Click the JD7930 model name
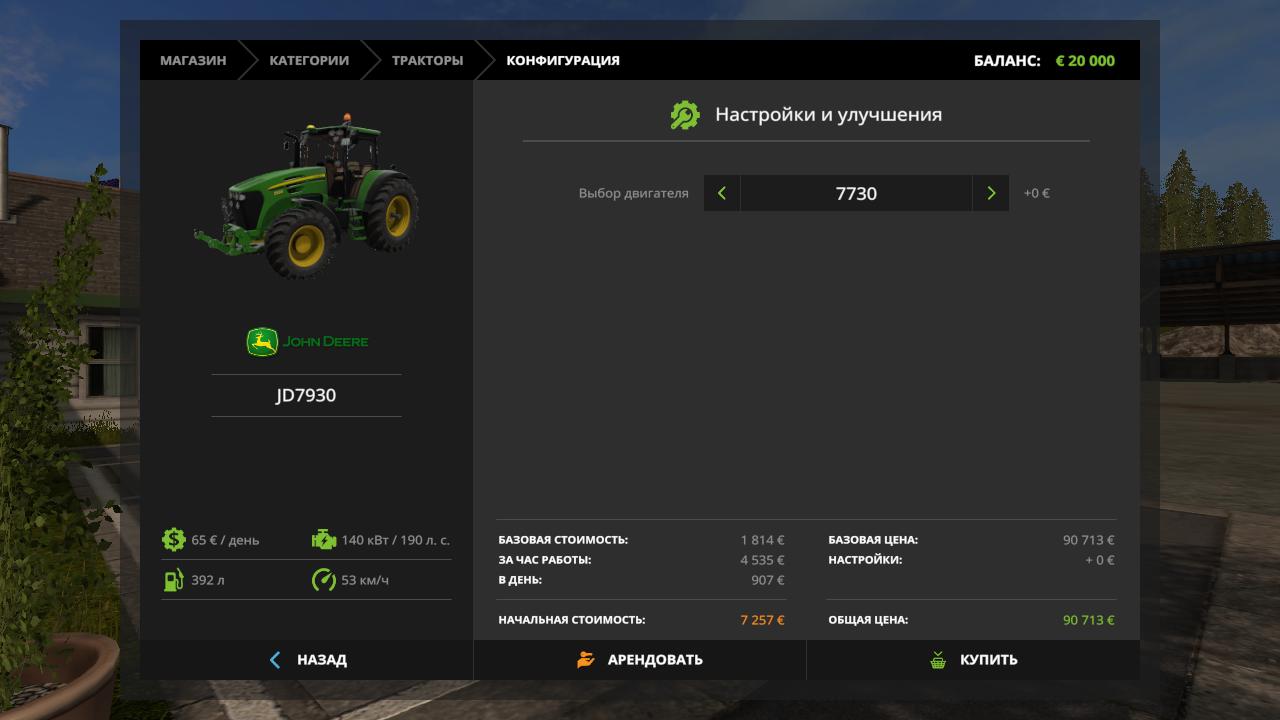Viewport: 1280px width, 720px height. click(x=306, y=395)
